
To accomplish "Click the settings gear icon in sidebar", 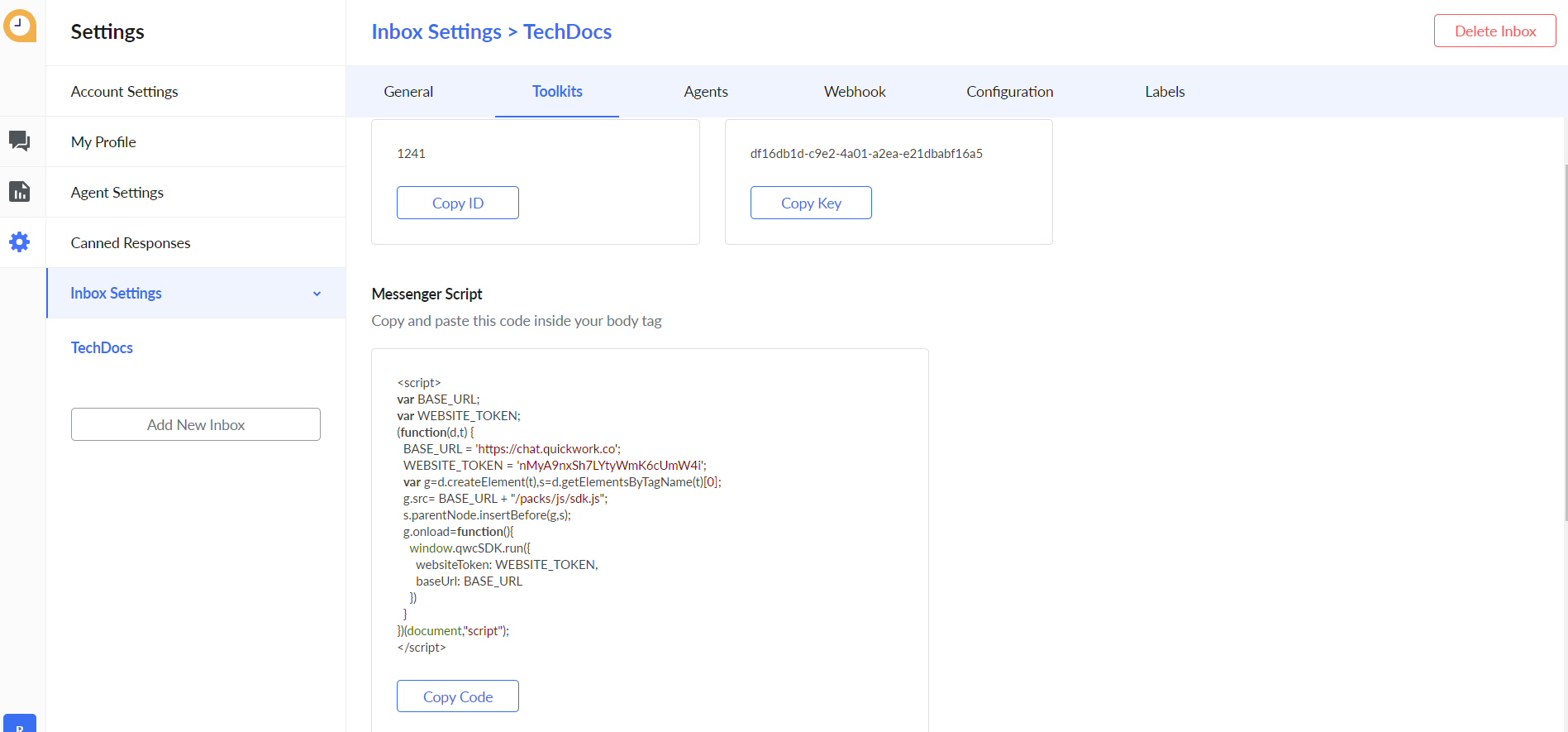I will pyautogui.click(x=19, y=242).
